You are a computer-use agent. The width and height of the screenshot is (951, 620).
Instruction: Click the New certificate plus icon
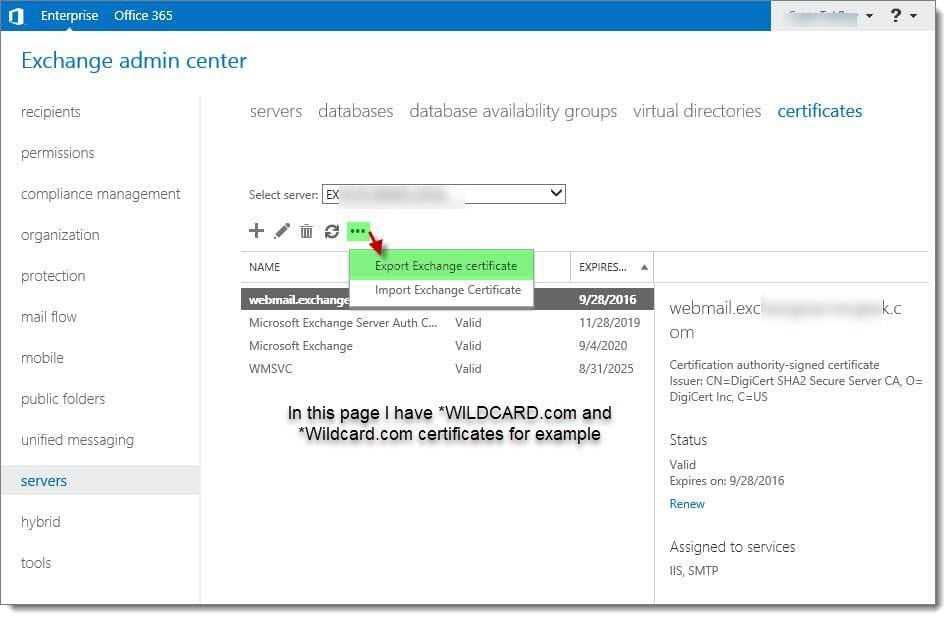pos(257,231)
